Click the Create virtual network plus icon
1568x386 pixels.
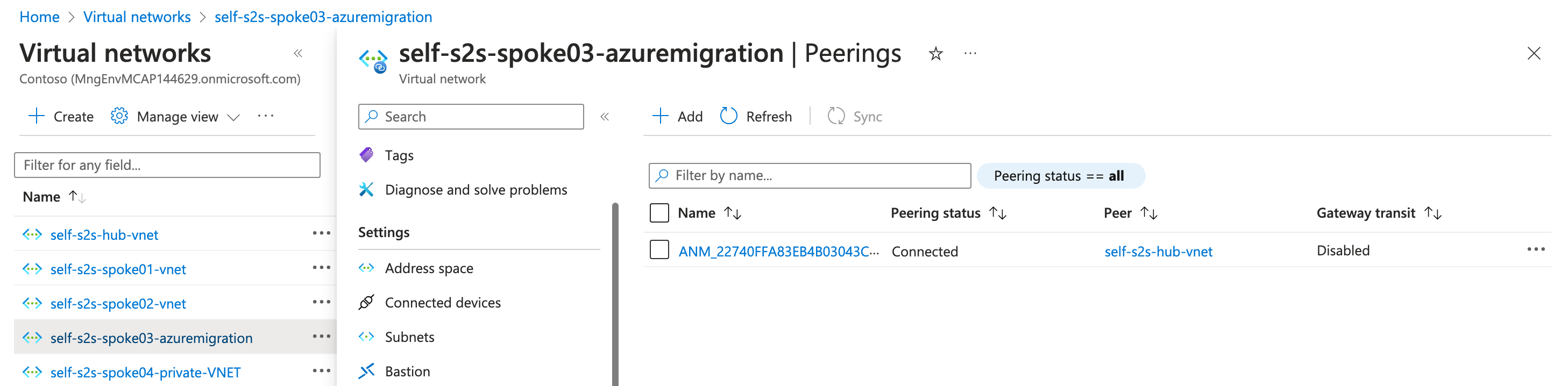[x=37, y=116]
